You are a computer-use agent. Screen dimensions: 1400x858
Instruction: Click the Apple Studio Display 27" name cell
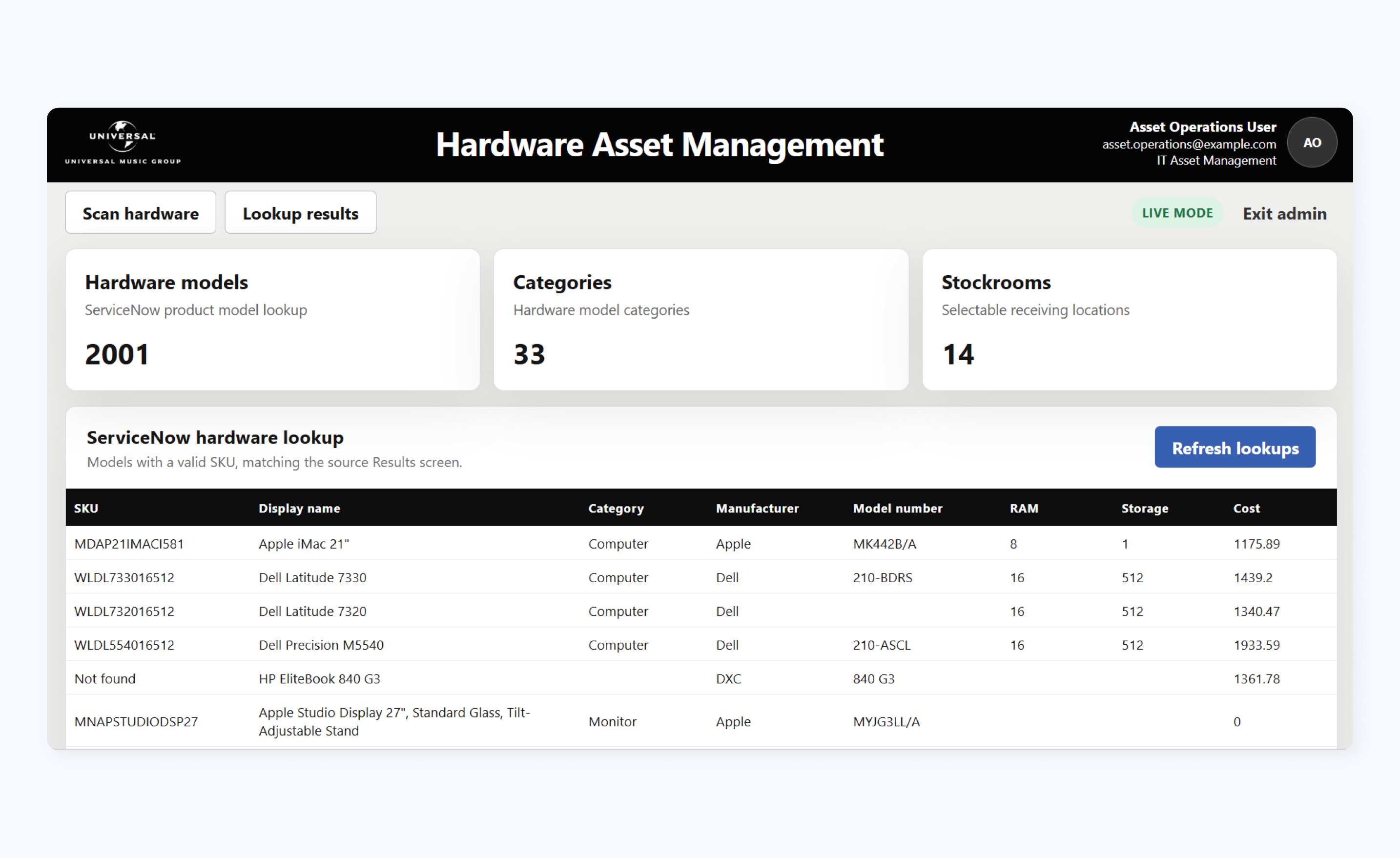pyautogui.click(x=394, y=722)
